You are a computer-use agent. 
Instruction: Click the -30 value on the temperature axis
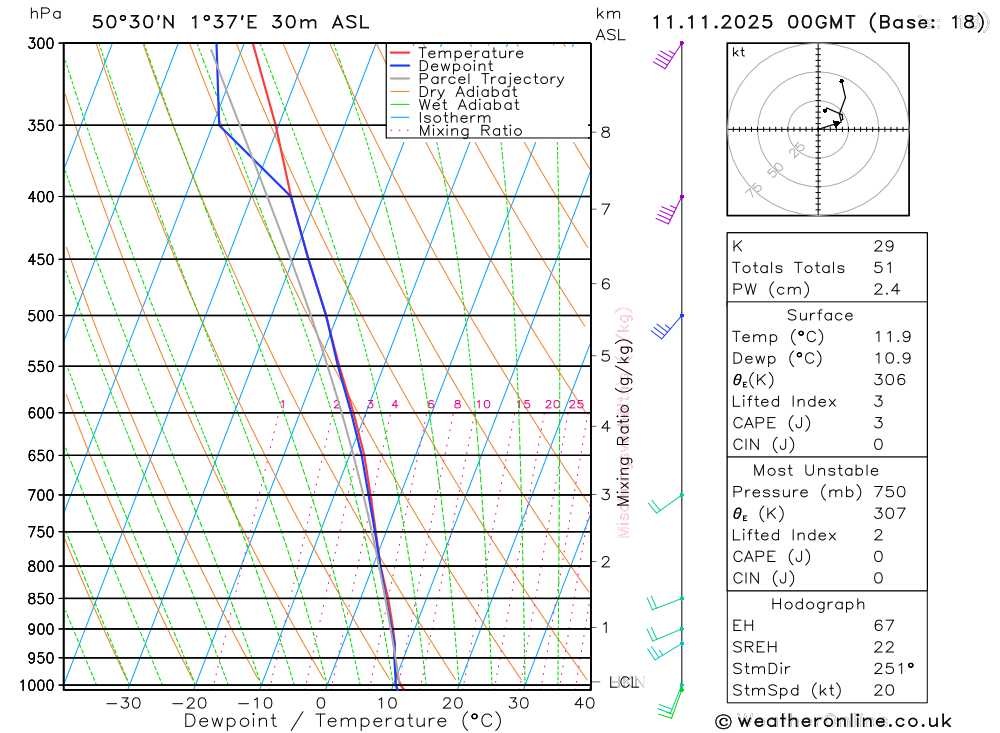123,704
